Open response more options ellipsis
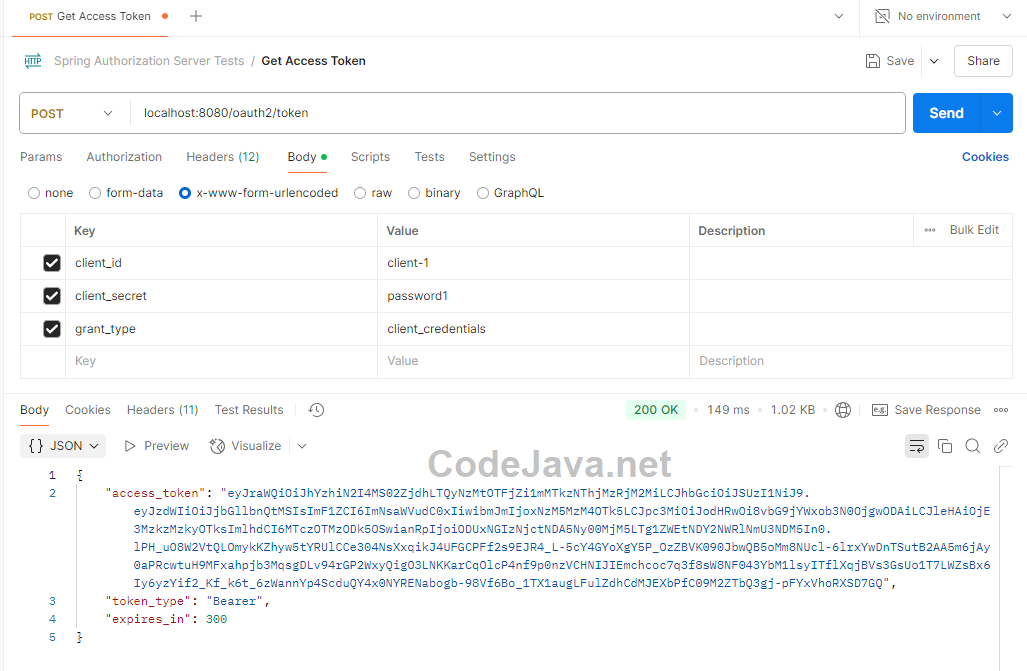1027x671 pixels. click(x=1001, y=410)
